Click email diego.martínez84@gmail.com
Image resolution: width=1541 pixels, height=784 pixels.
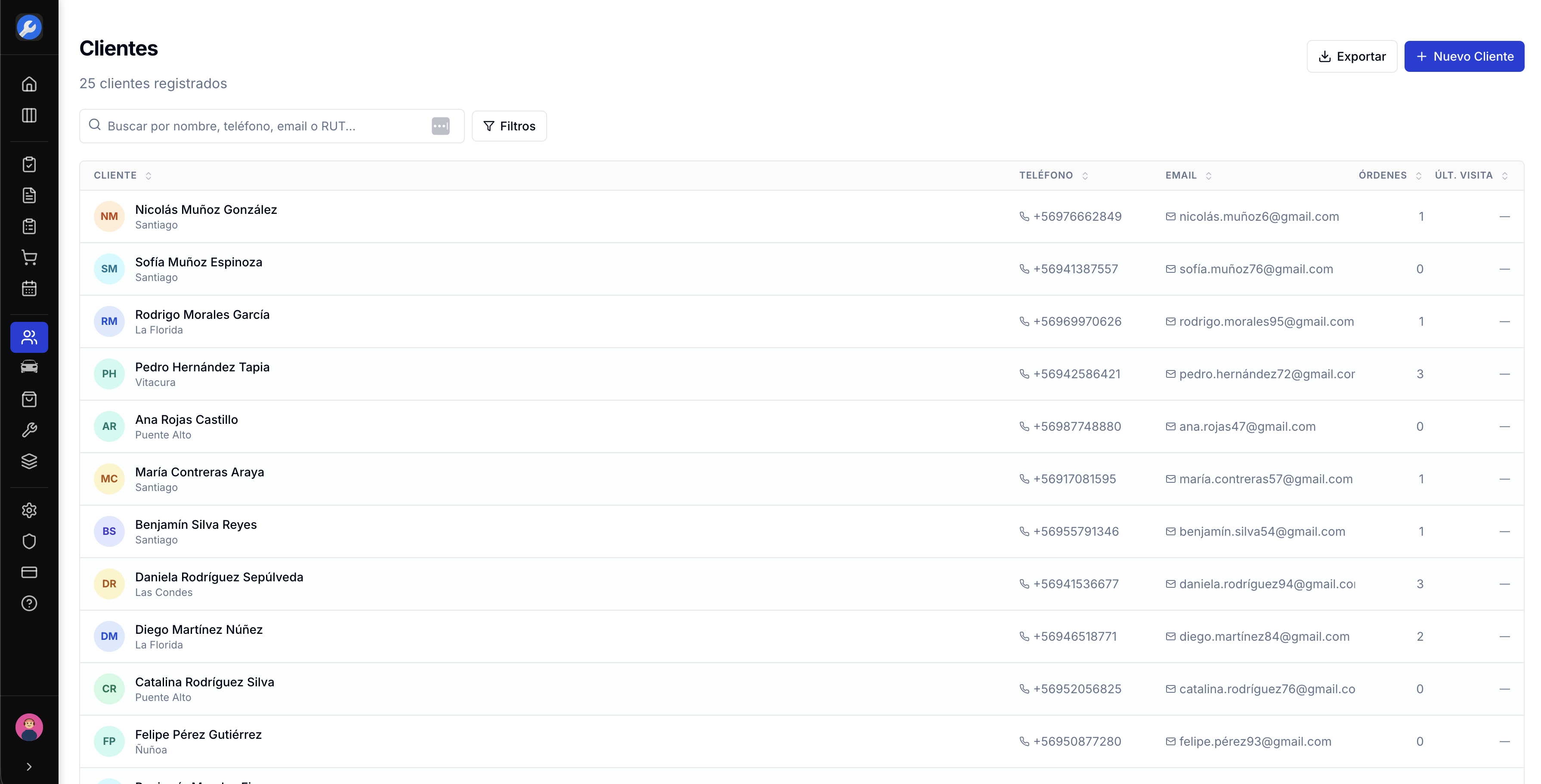pos(1264,636)
